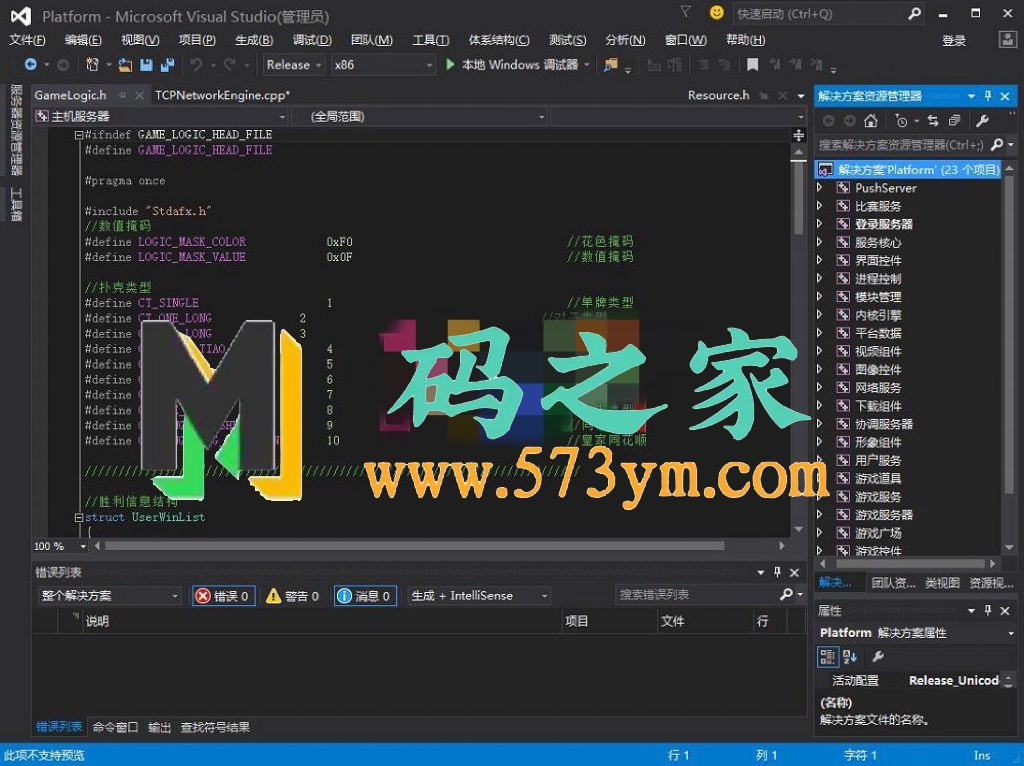
Task: Click the account avatar icon top right
Action: point(1008,40)
